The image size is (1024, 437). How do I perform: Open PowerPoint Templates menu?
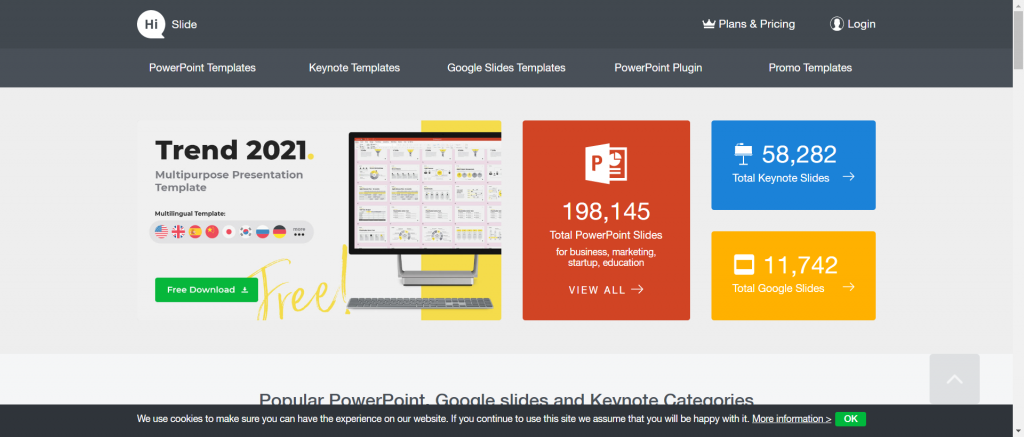pos(202,68)
